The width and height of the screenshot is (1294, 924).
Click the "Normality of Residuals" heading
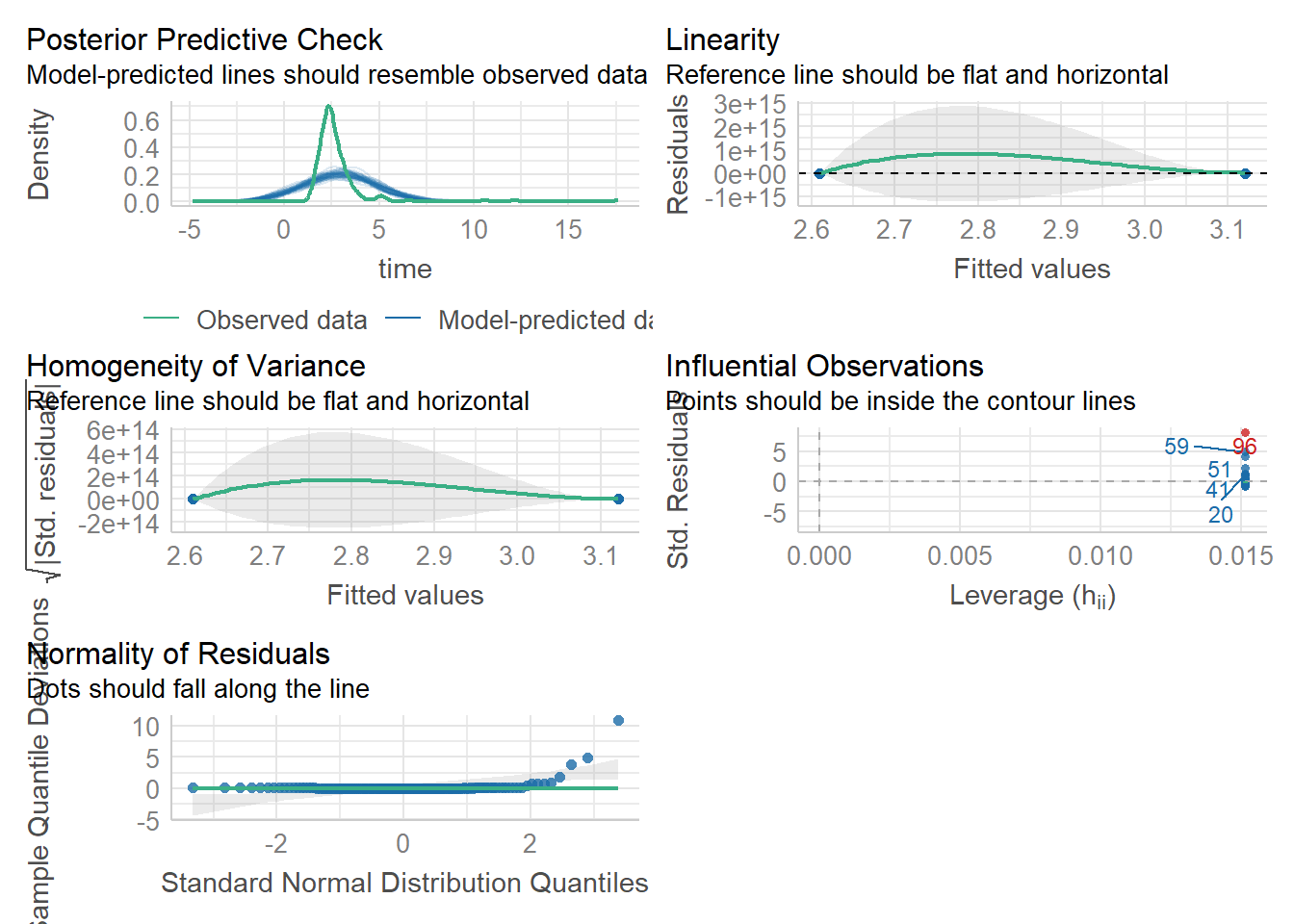coord(179,654)
